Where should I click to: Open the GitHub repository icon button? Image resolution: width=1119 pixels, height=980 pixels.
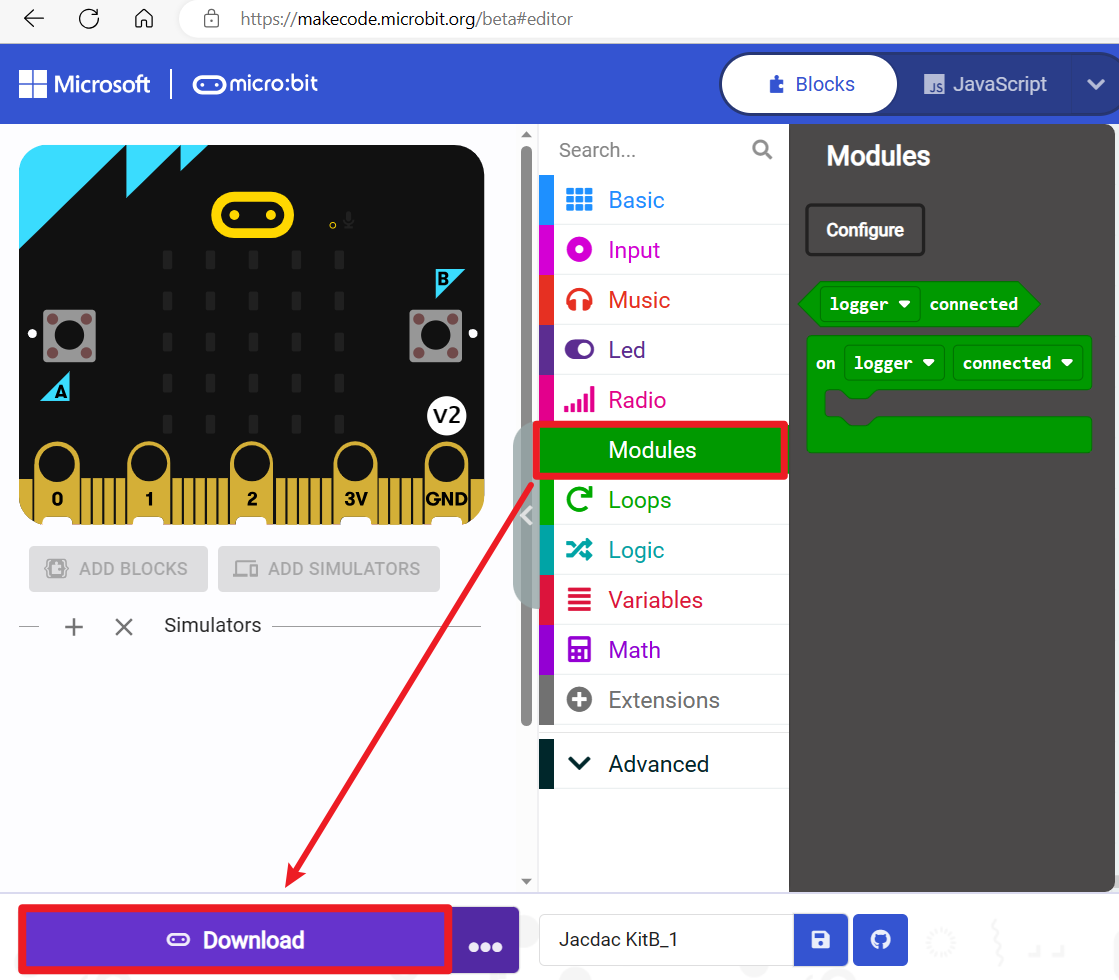(x=881, y=940)
